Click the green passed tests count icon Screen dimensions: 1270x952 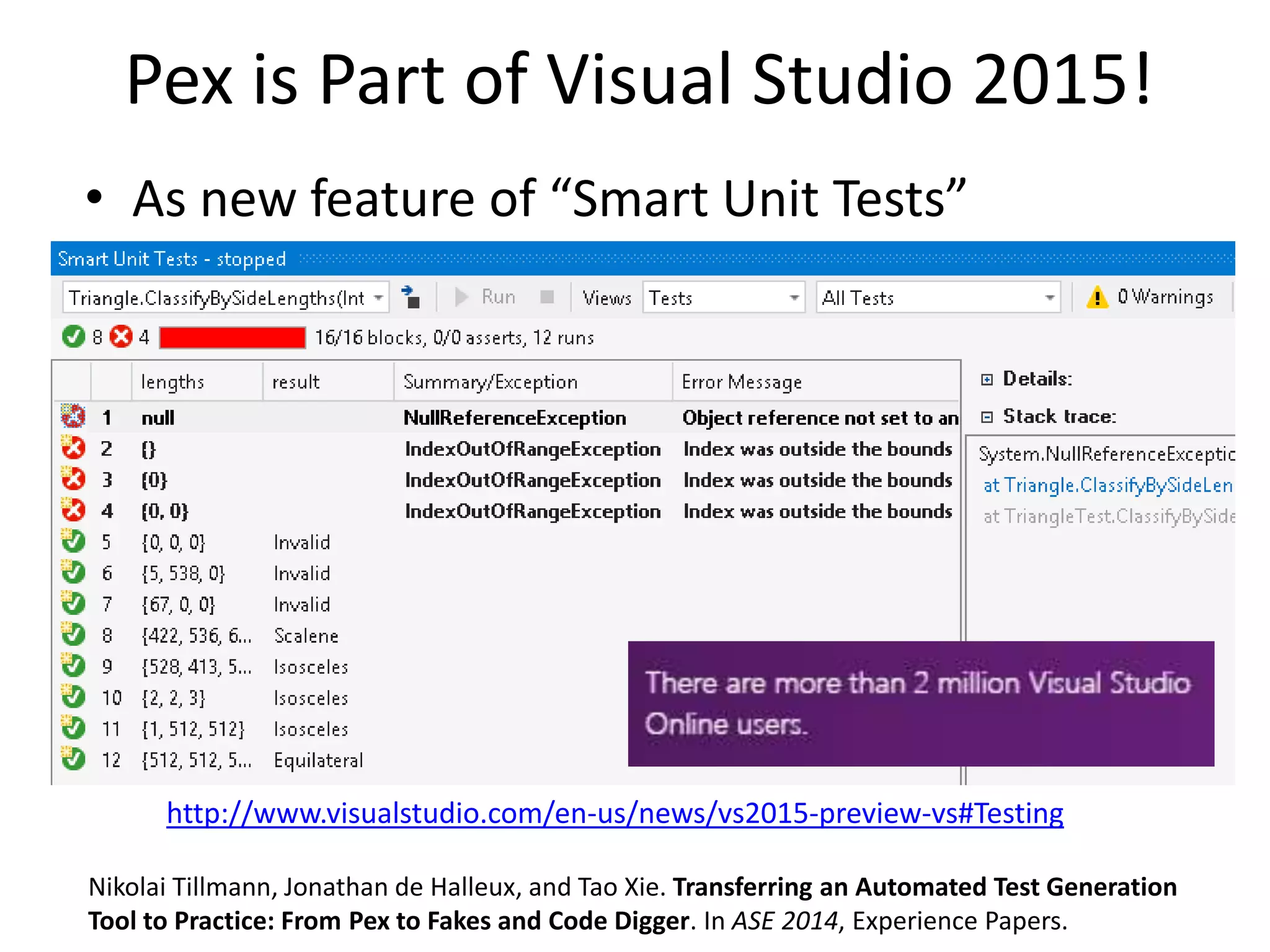coord(73,337)
